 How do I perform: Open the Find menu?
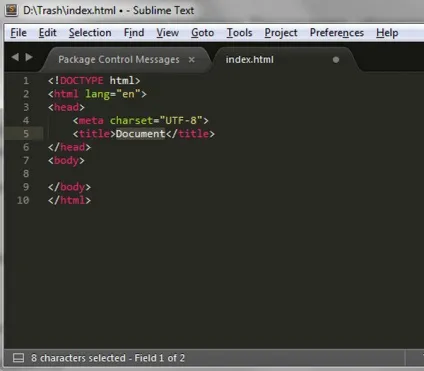[134, 33]
